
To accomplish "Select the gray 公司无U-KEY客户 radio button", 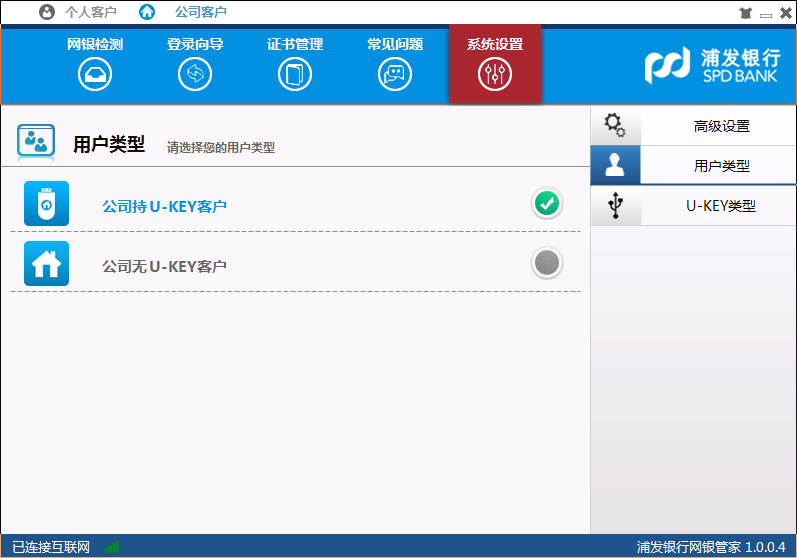I will point(546,264).
